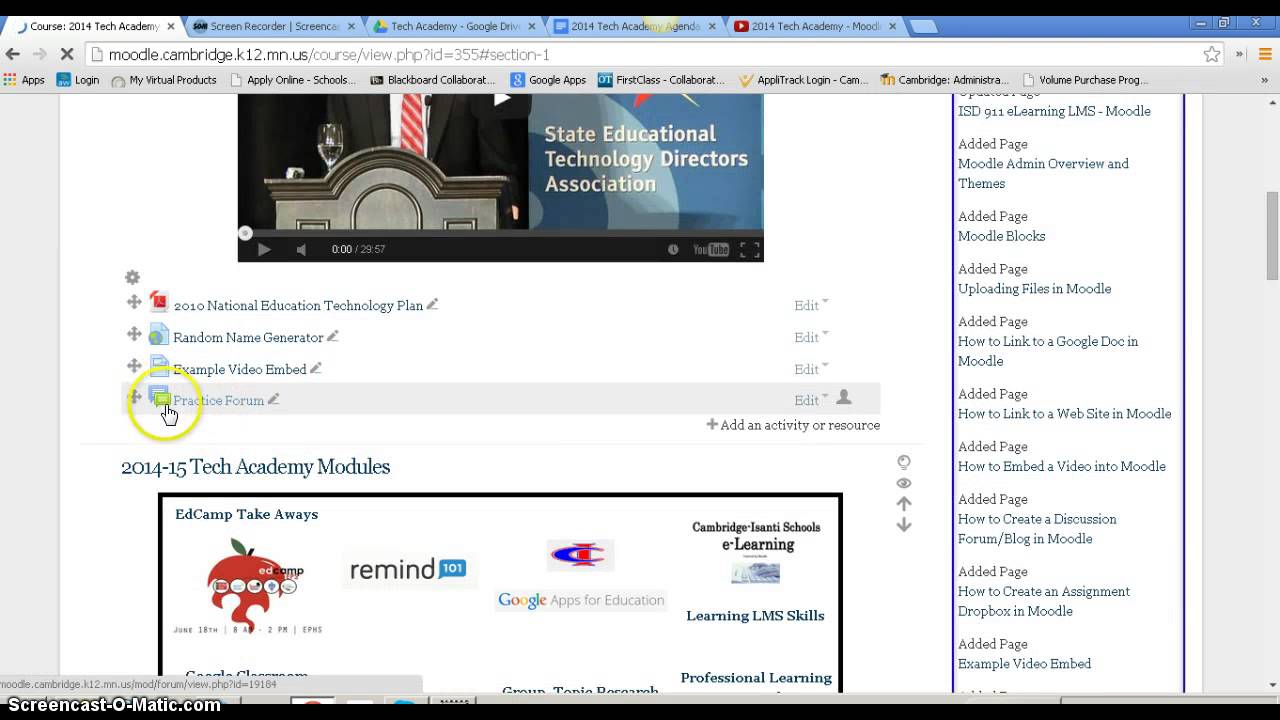1280x720 pixels.
Task: Mute the embedded video volume
Action: pos(301,249)
